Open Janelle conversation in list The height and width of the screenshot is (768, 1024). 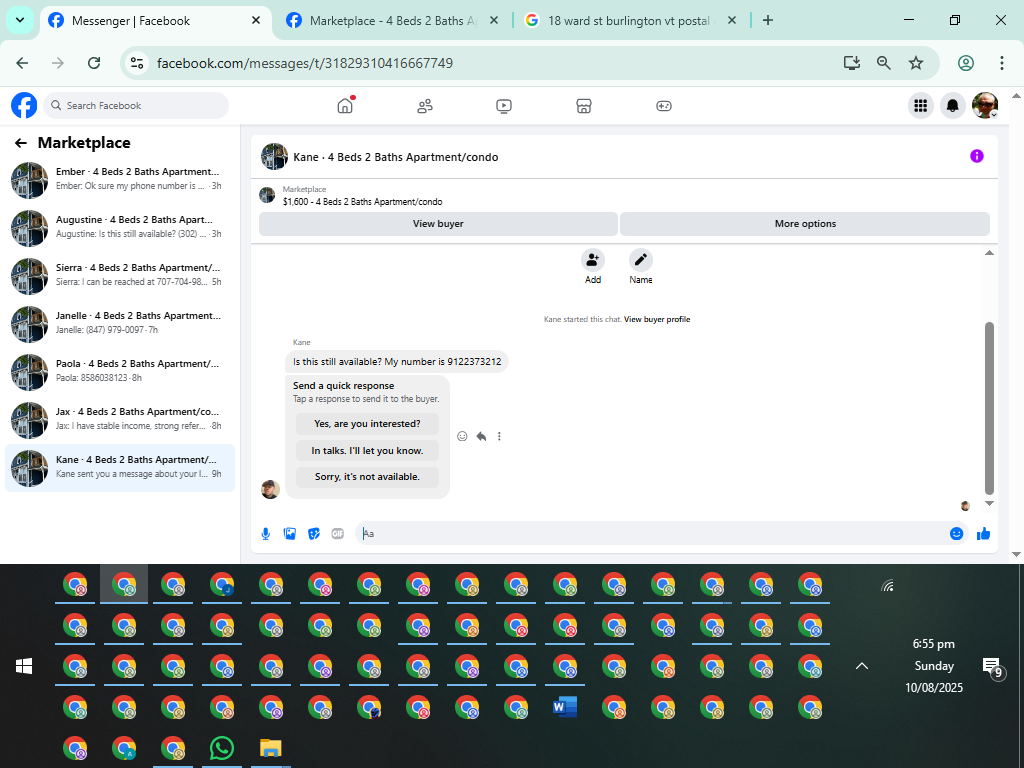point(120,324)
